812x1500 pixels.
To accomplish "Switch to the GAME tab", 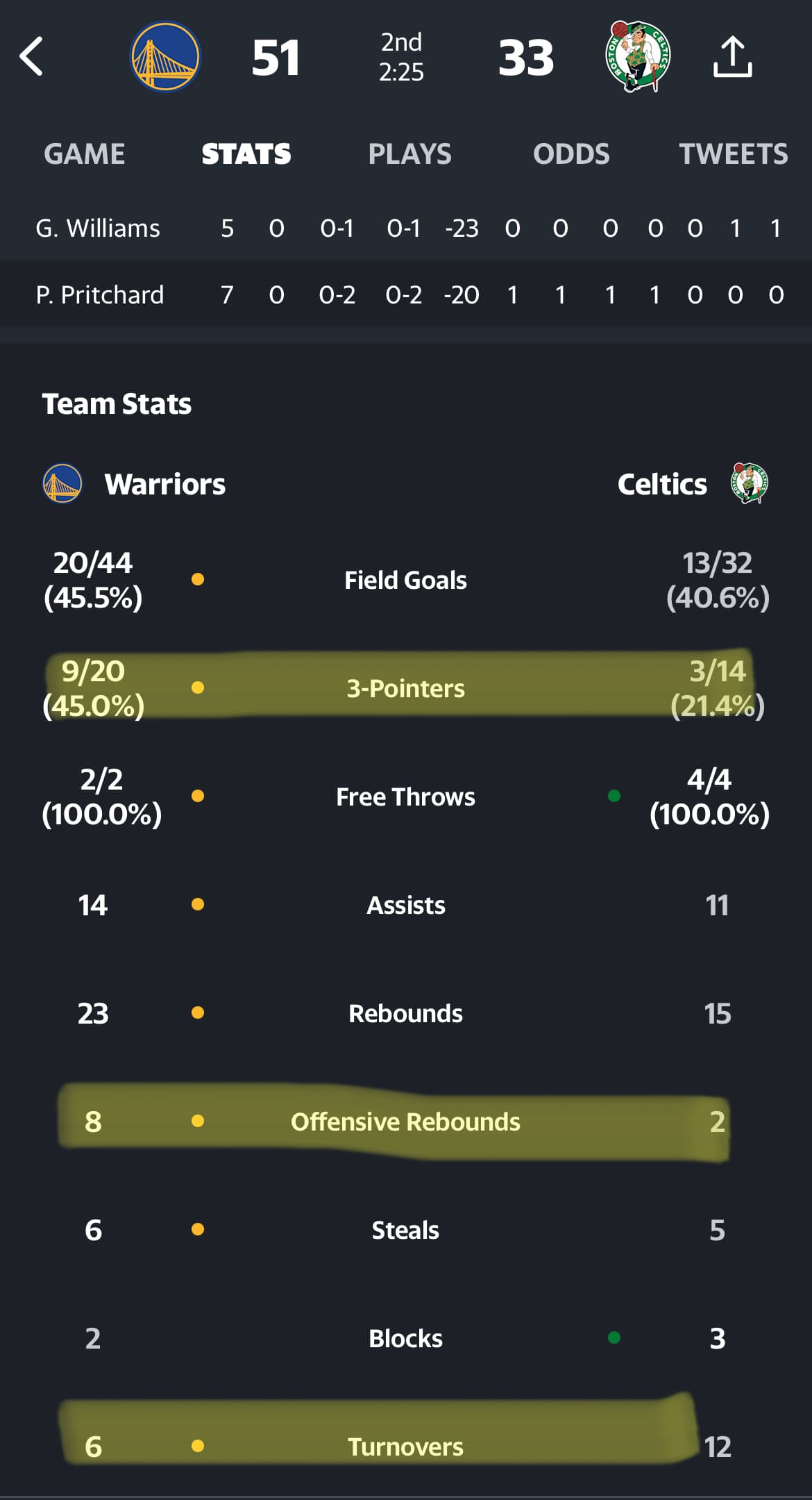I will (x=85, y=153).
